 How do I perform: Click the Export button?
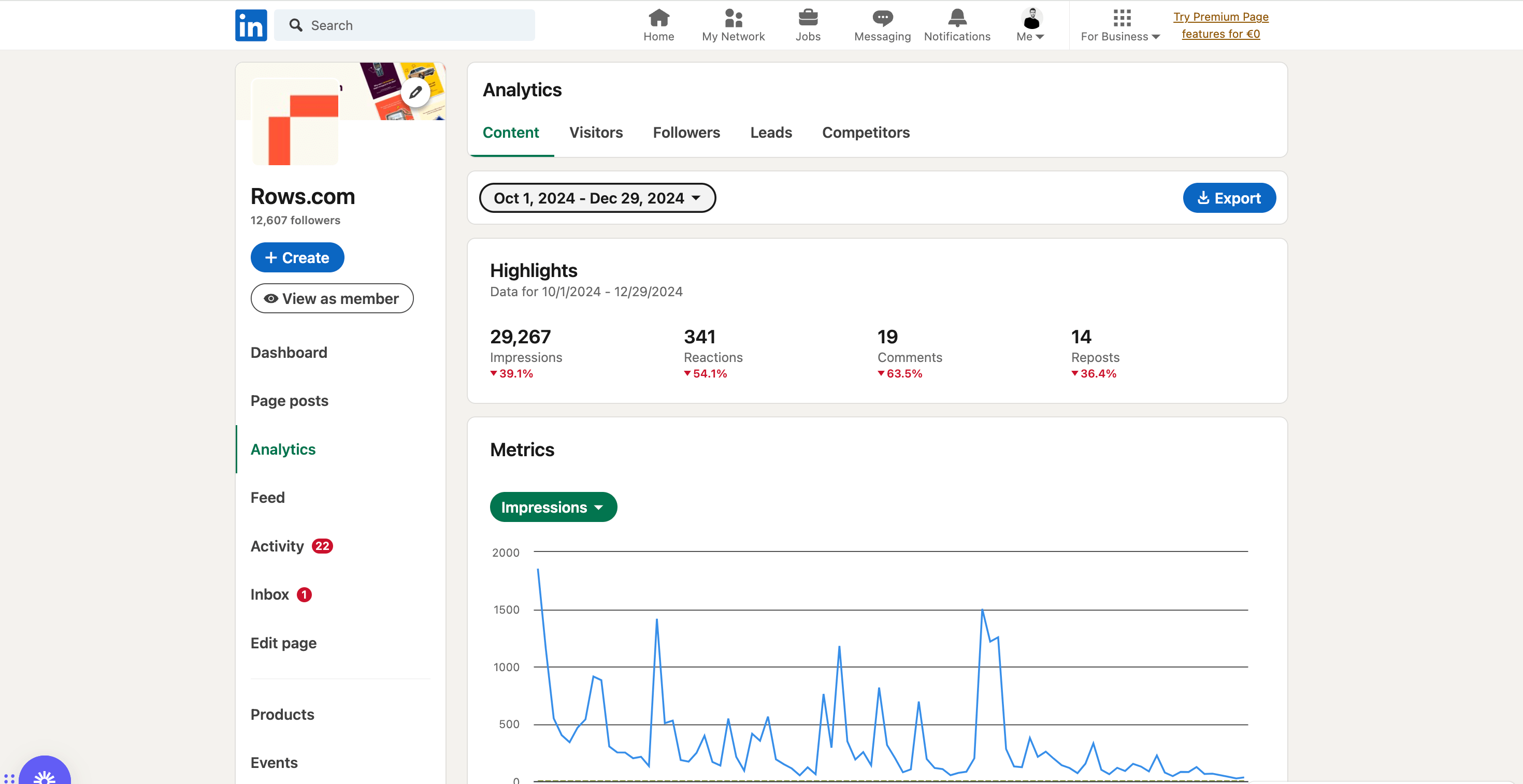1228,197
